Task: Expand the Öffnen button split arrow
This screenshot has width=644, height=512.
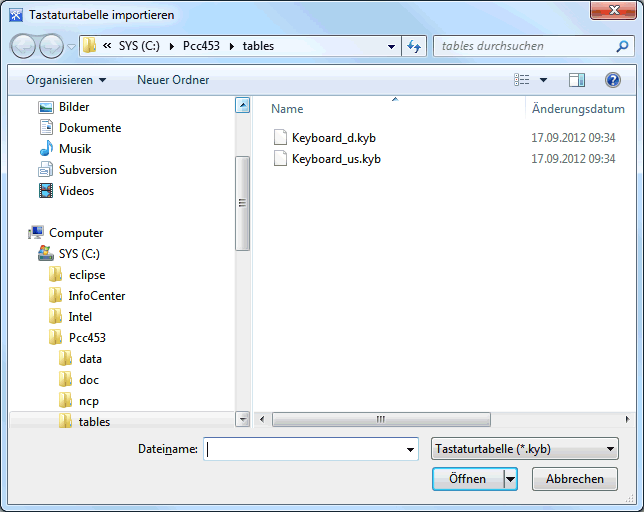Action: pos(511,479)
